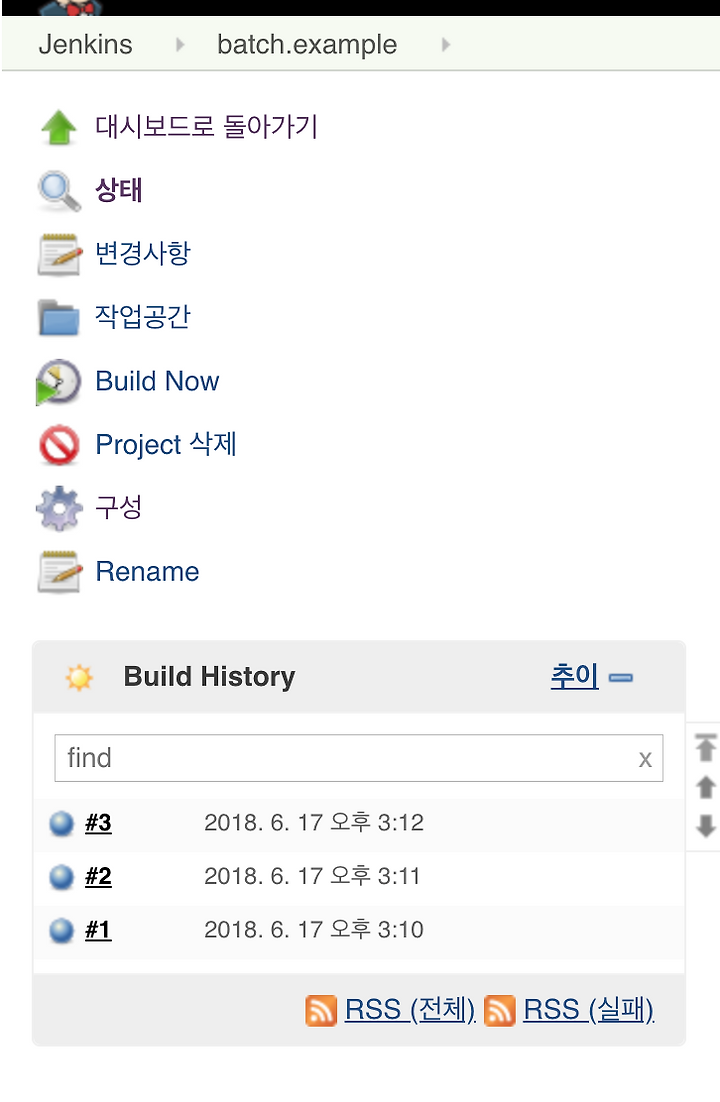
Task: Click the find search input field
Action: tap(359, 758)
